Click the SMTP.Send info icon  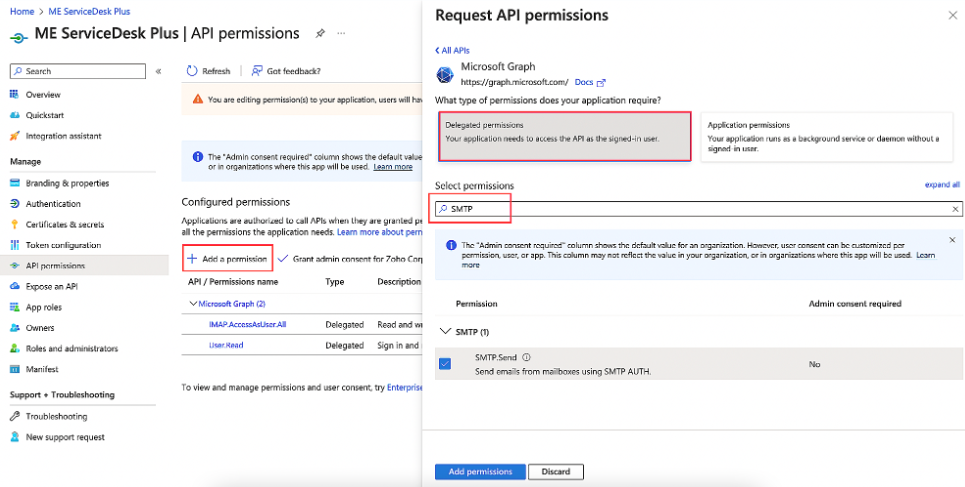[526, 357]
